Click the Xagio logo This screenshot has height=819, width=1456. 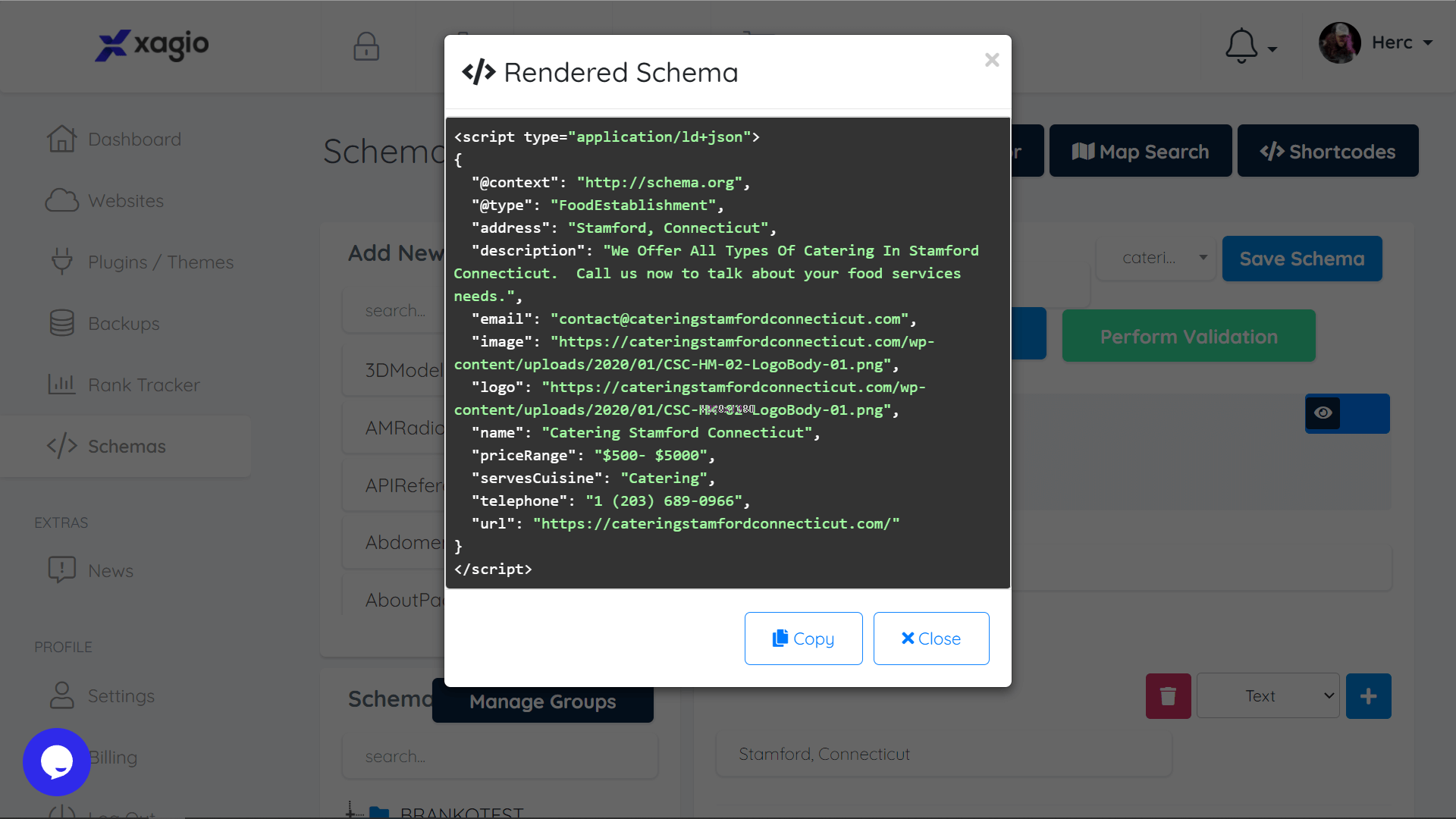click(151, 45)
